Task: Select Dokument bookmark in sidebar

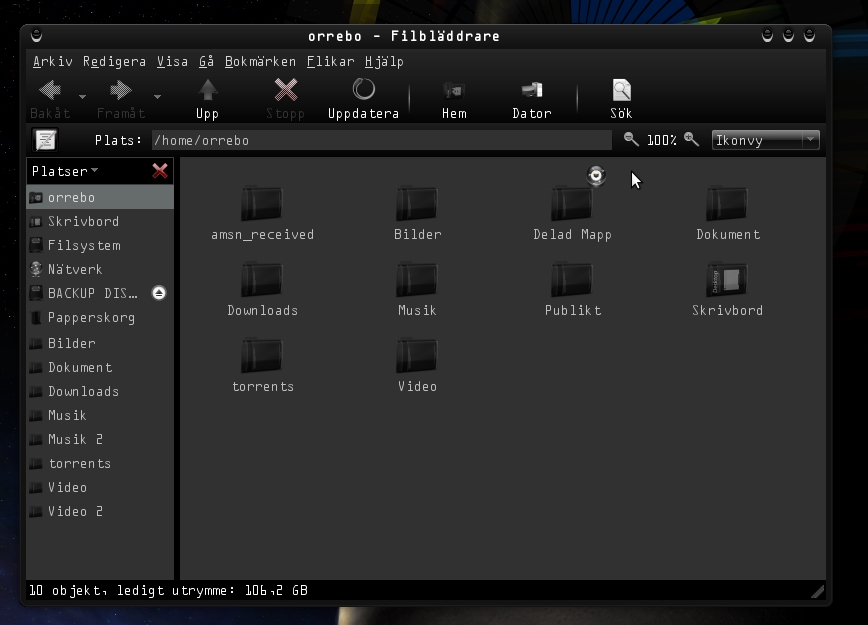Action: tap(100, 367)
